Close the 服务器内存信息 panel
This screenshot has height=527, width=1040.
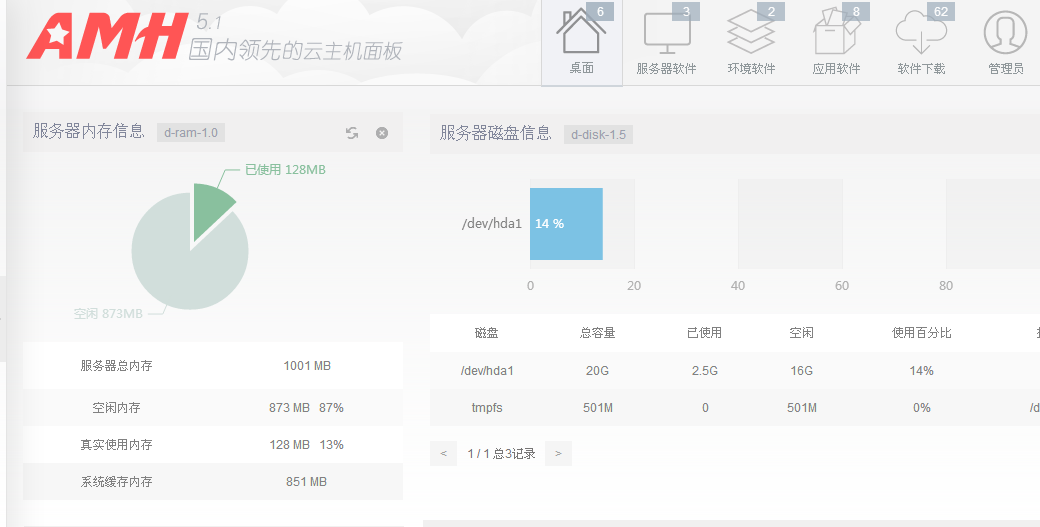pyautogui.click(x=382, y=133)
